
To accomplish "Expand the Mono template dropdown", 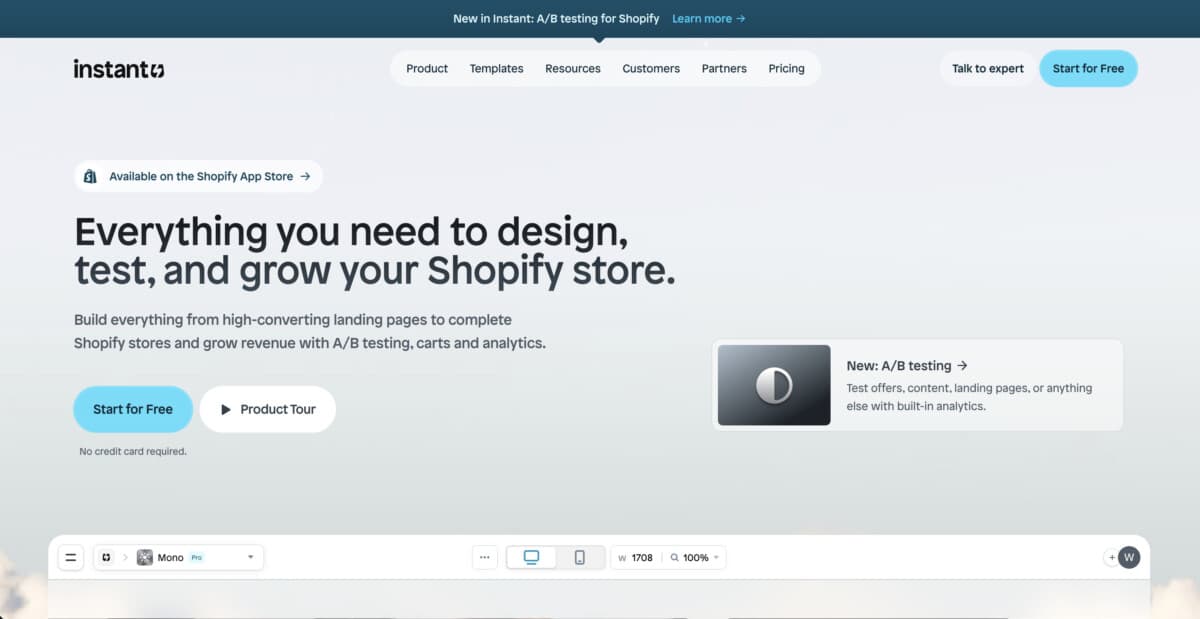I will point(250,557).
